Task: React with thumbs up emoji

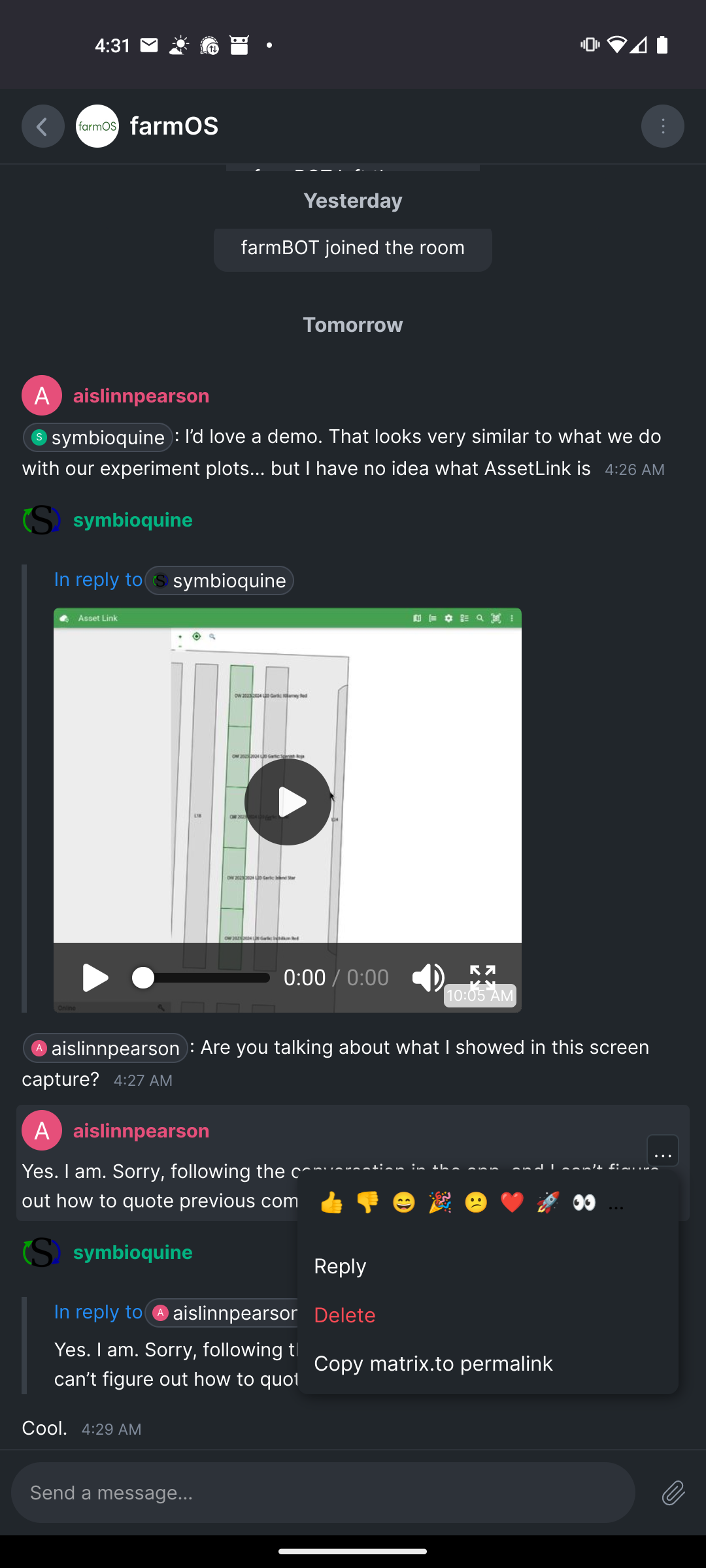Action: tap(332, 1203)
